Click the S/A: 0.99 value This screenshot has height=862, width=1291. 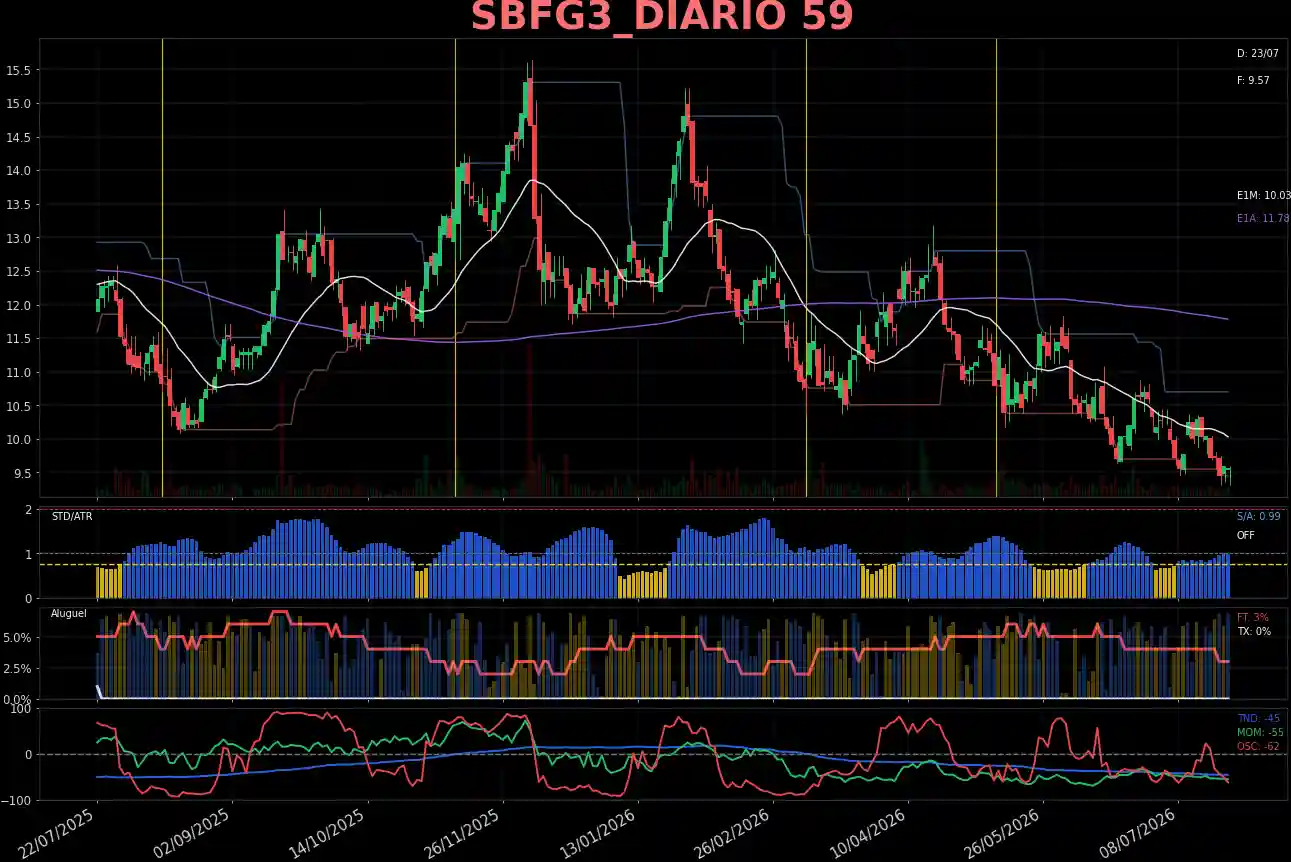[1258, 517]
